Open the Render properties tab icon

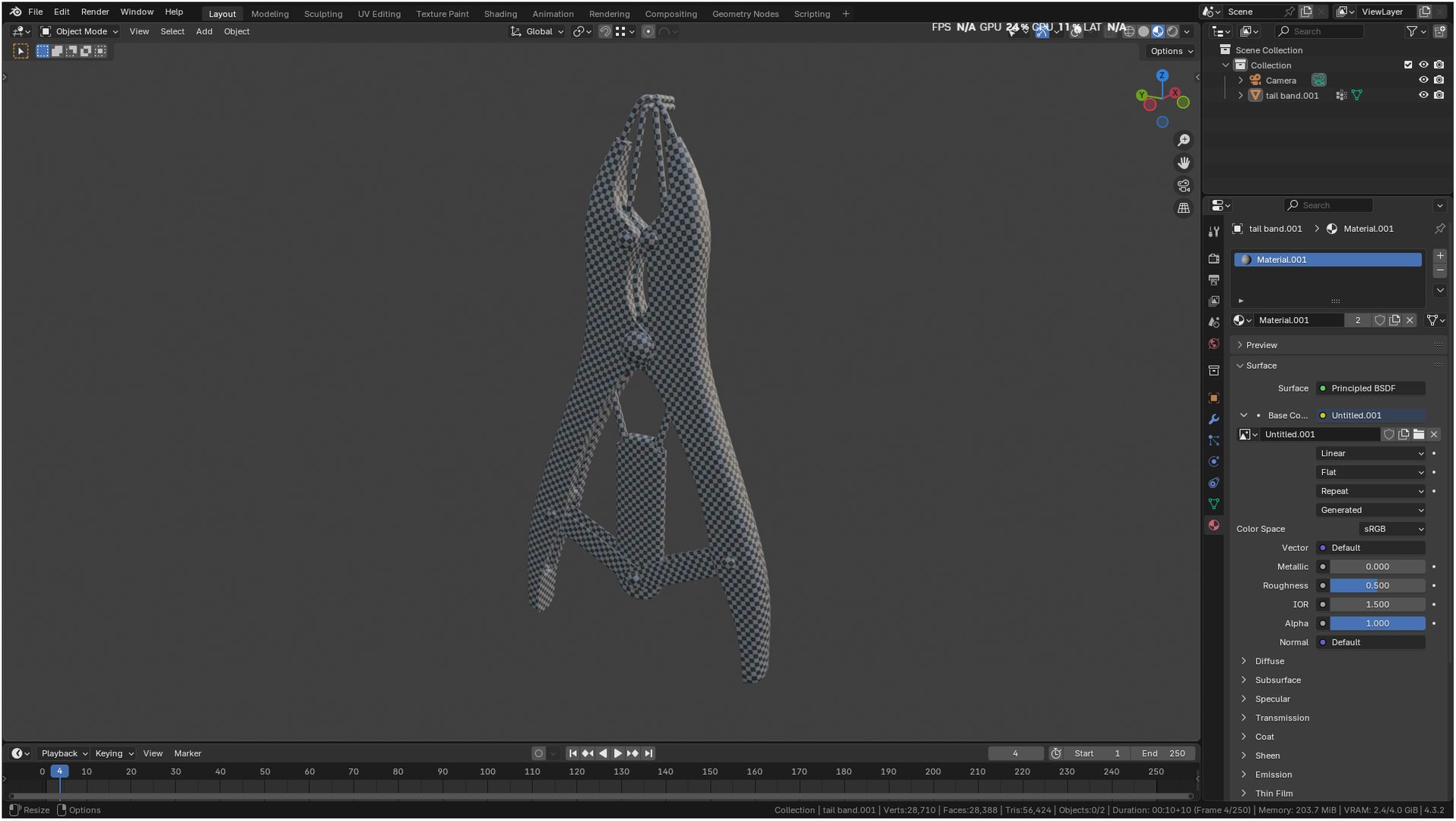[1214, 259]
